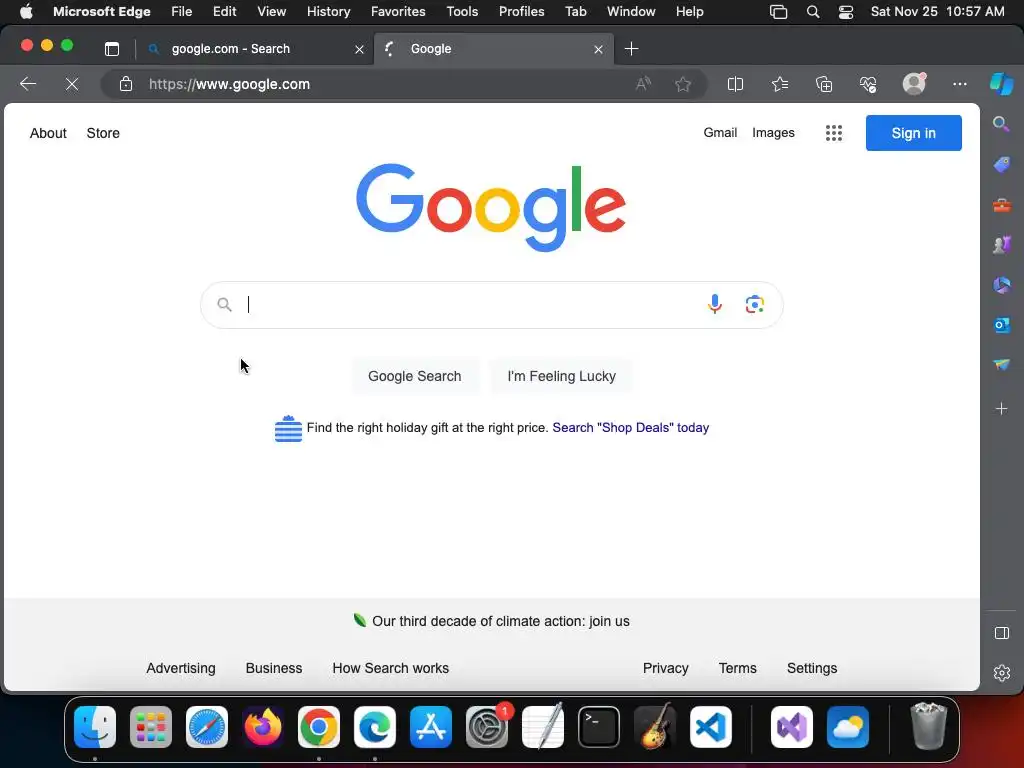
Task: Open the Store link
Action: (103, 133)
